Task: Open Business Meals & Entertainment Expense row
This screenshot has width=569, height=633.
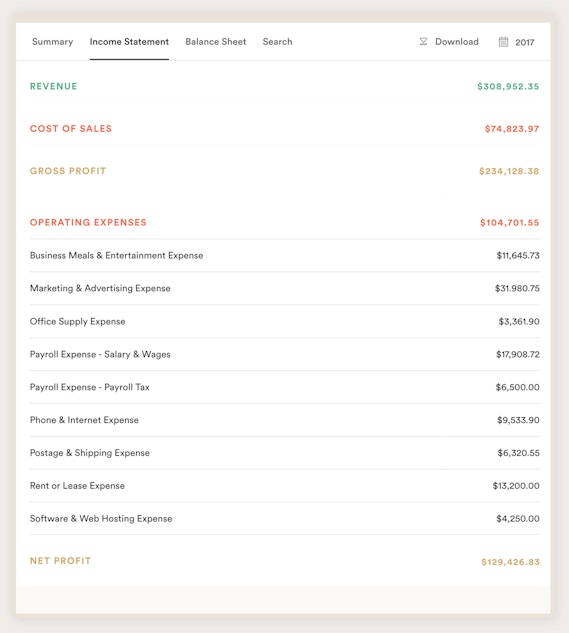Action: click(x=284, y=256)
